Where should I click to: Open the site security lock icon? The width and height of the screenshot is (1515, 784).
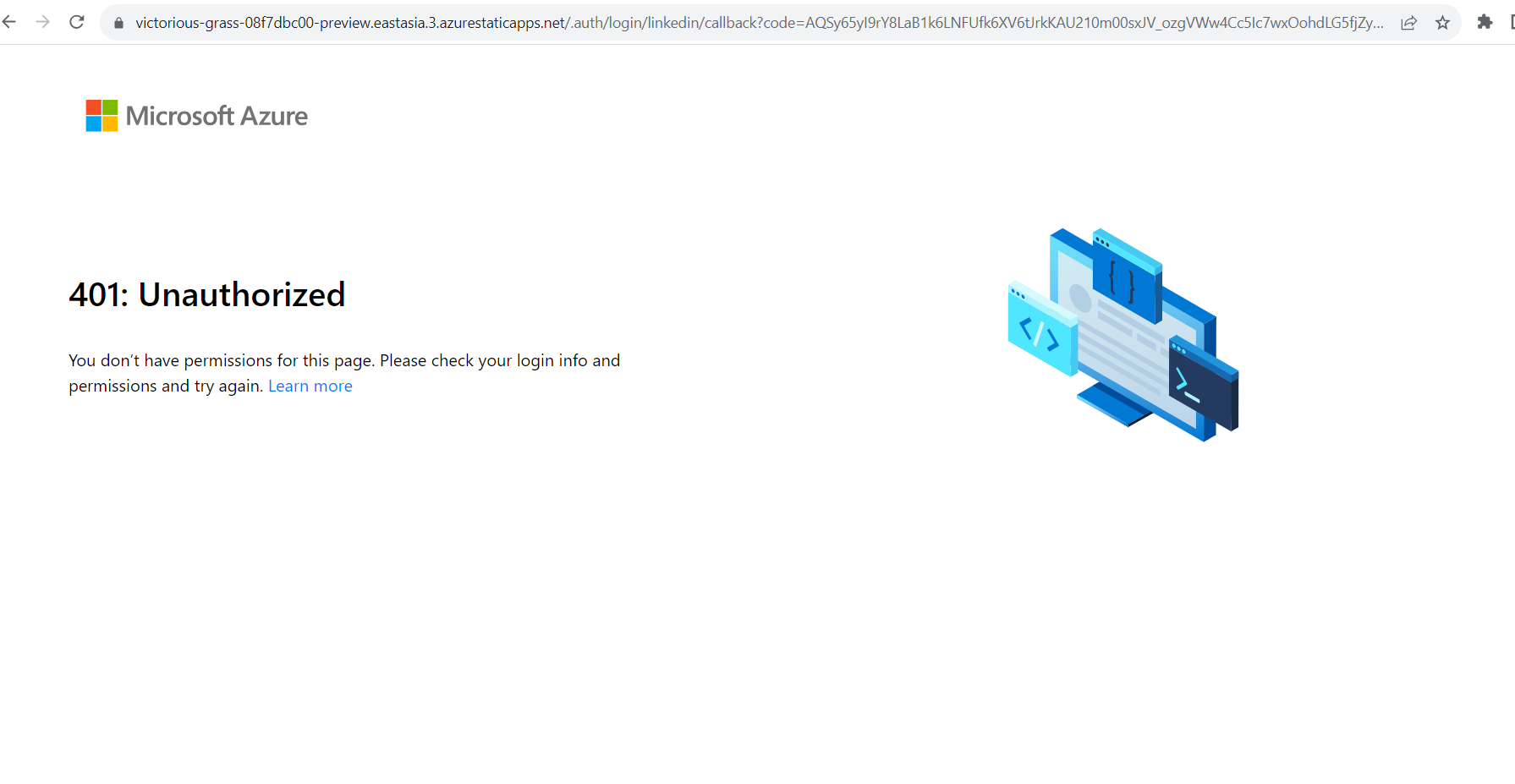118,23
